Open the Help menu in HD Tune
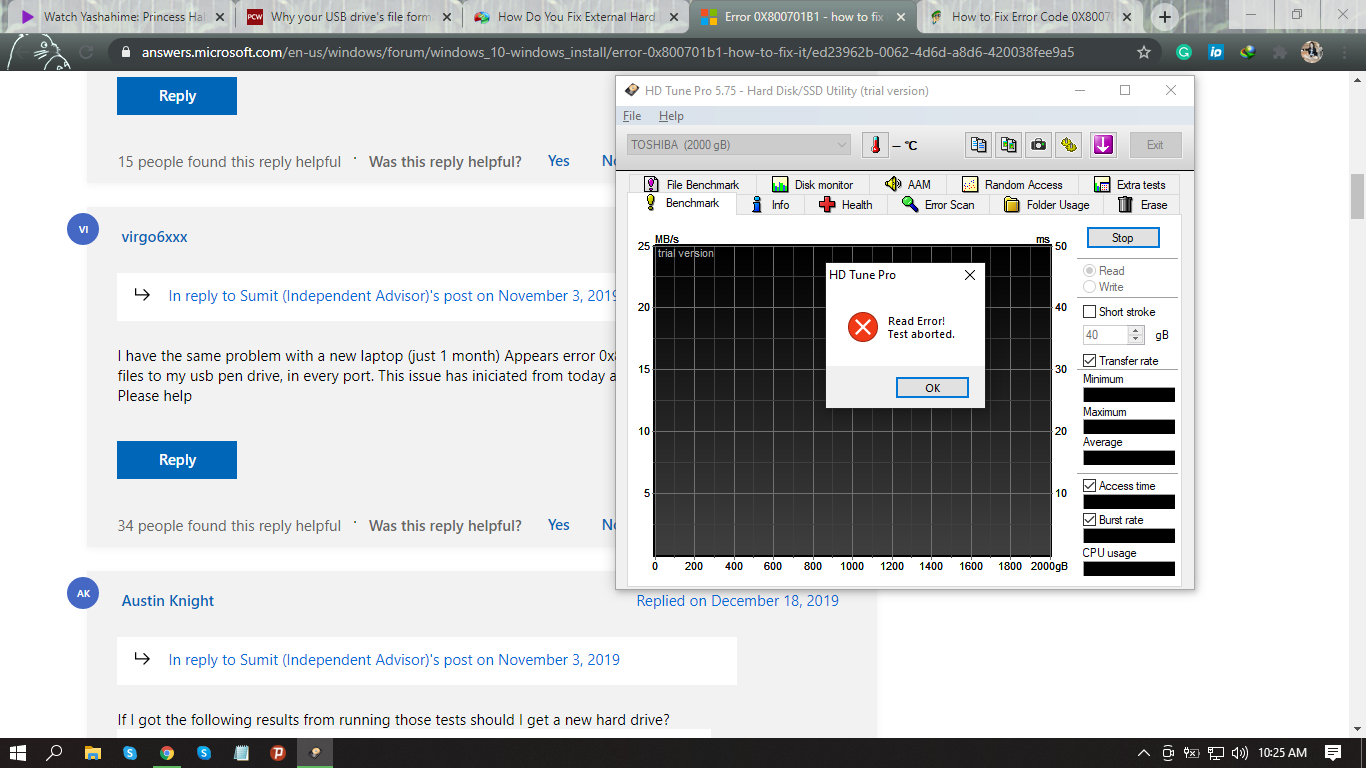This screenshot has height=768, width=1366. [671, 116]
